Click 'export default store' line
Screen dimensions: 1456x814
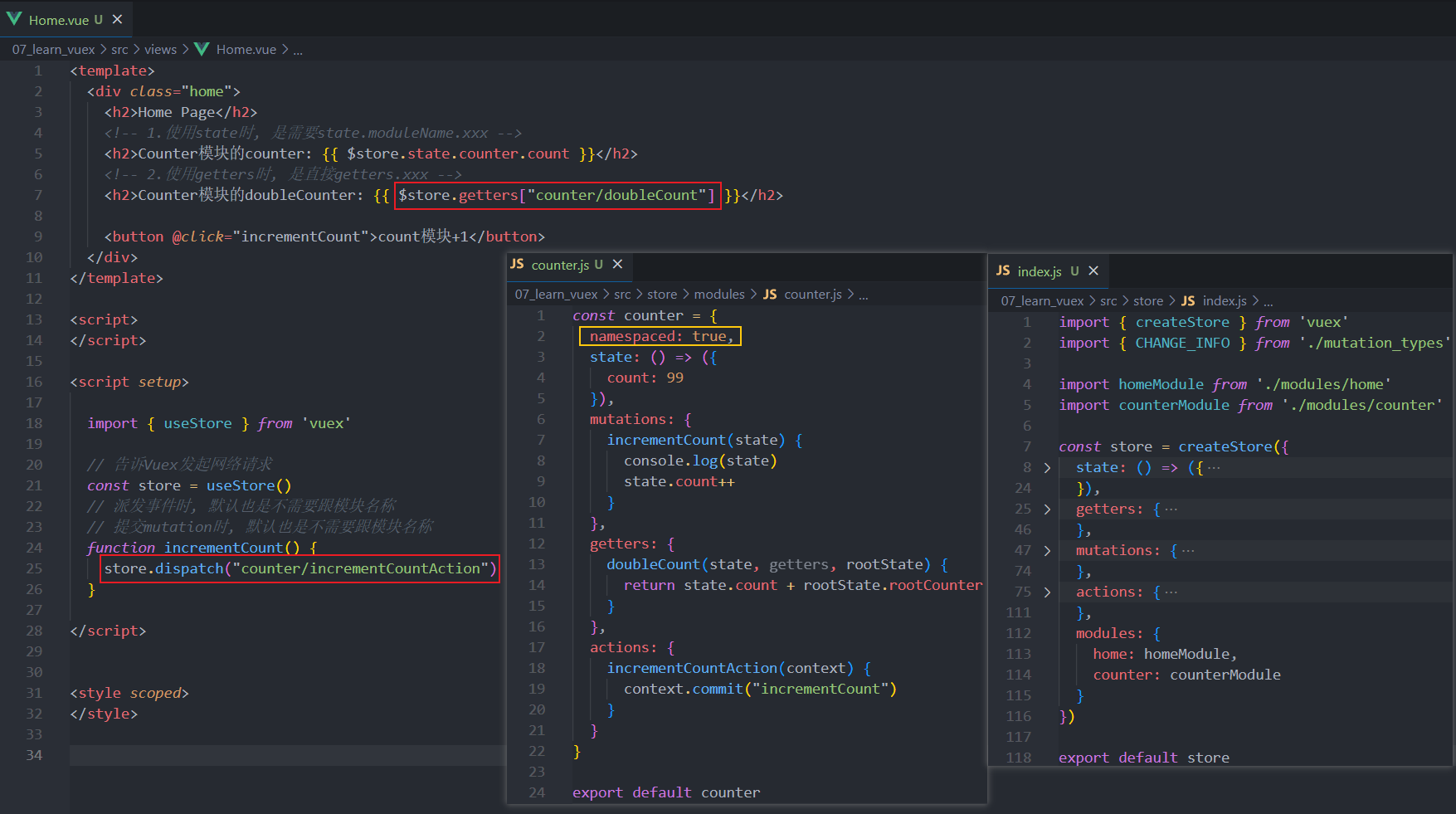click(x=1144, y=758)
